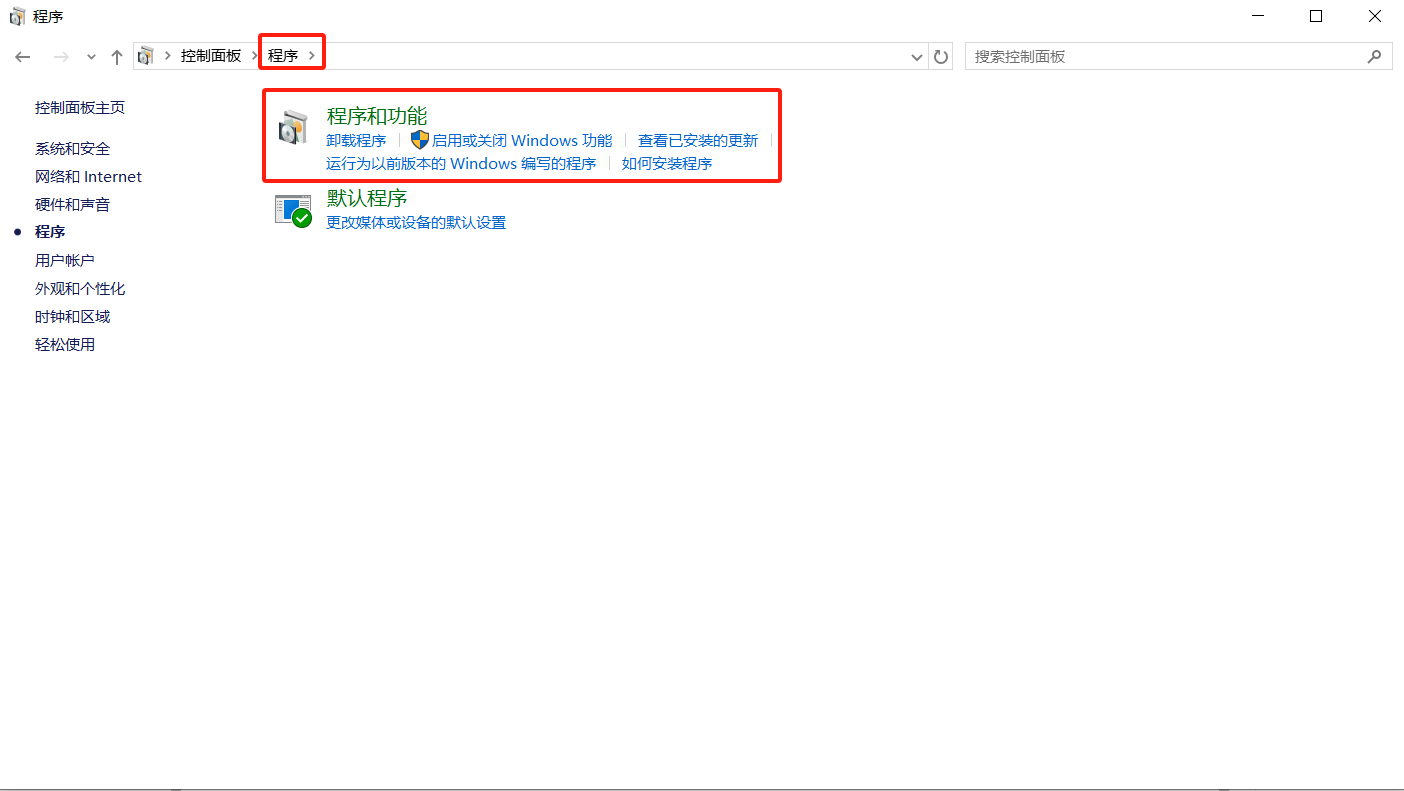The width and height of the screenshot is (1404, 791).
Task: Open 系统和安全 category in sidebar
Action: click(72, 149)
